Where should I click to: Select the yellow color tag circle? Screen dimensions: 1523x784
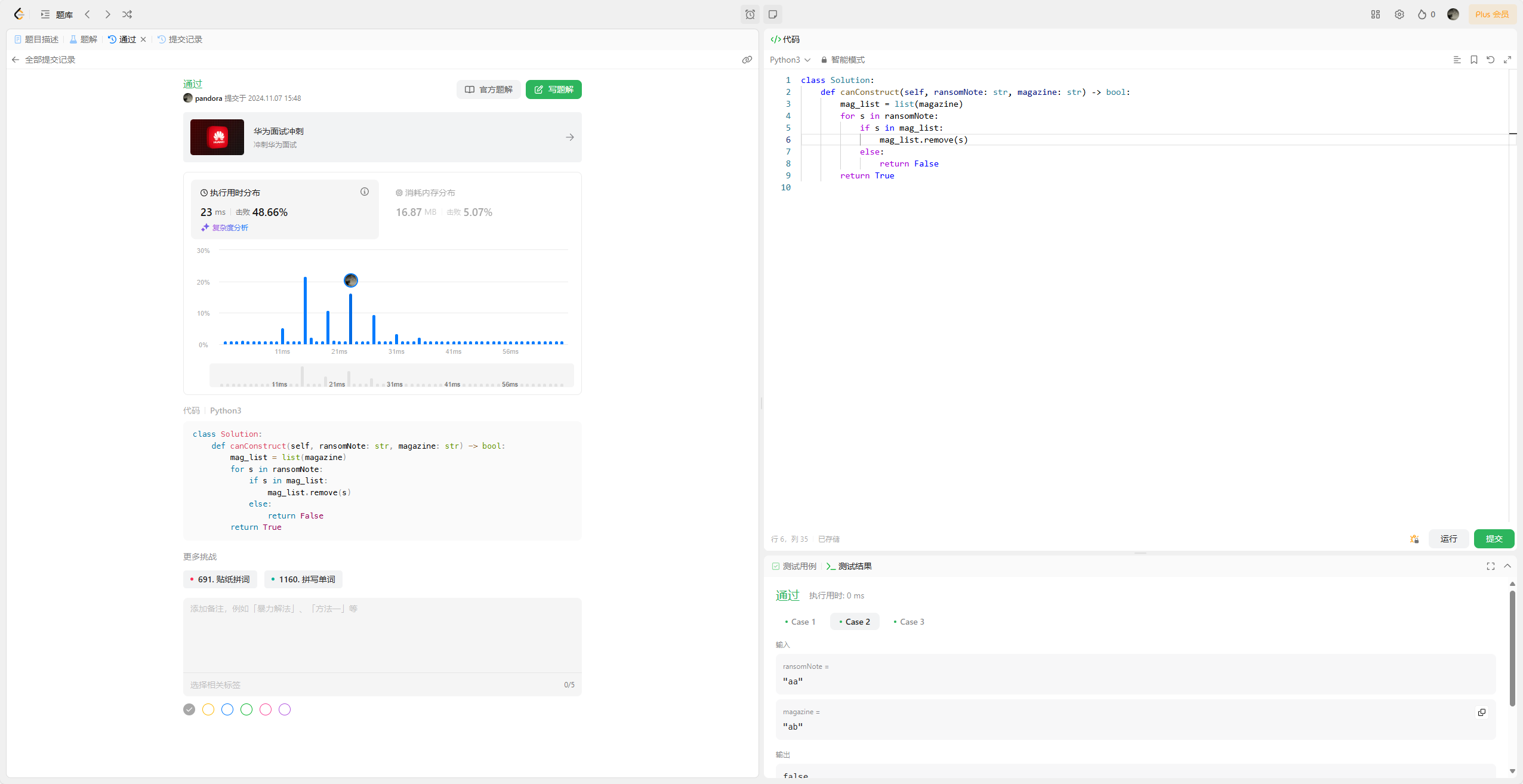tap(208, 709)
